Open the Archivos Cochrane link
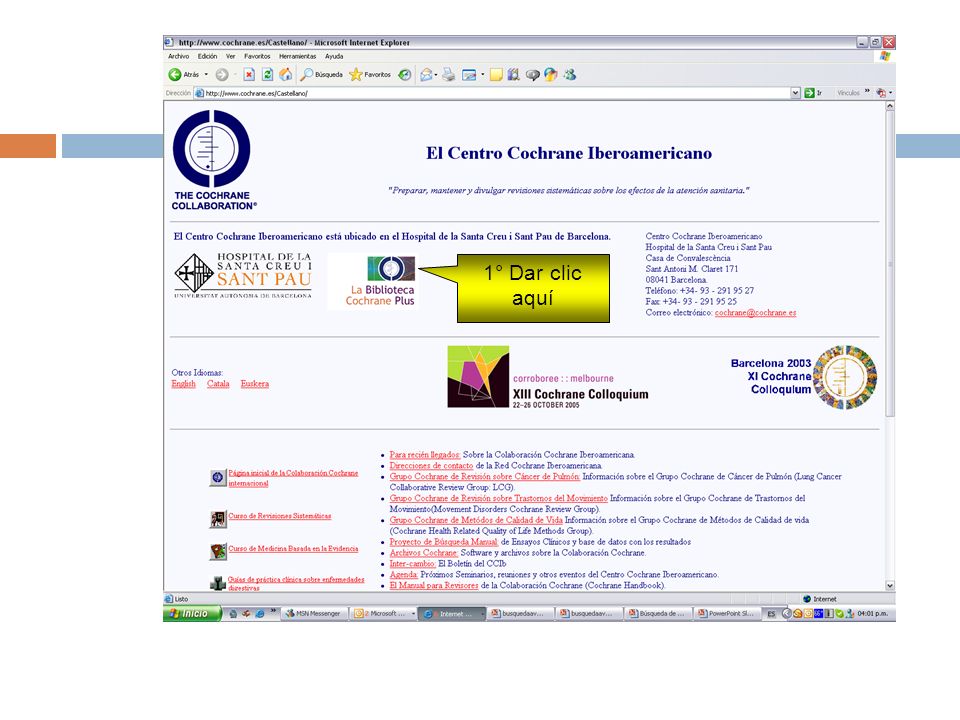The width and height of the screenshot is (960, 720). (424, 553)
